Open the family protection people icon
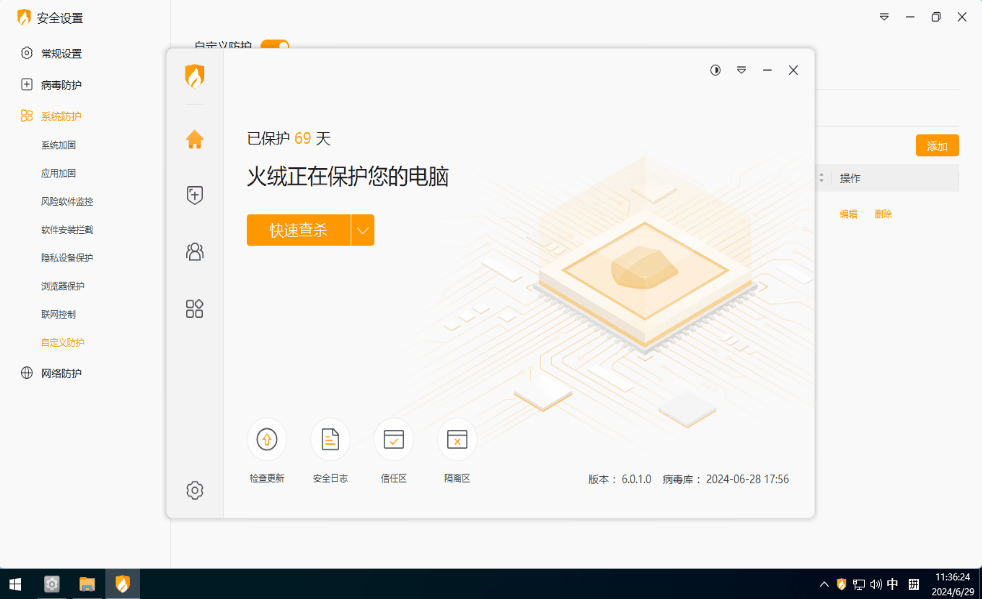Screen dimensions: 982x599 pyautogui.click(x=195, y=252)
